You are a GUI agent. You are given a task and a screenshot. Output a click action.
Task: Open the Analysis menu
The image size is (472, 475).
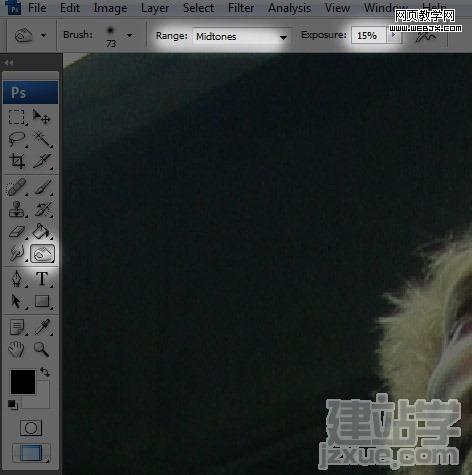(290, 8)
